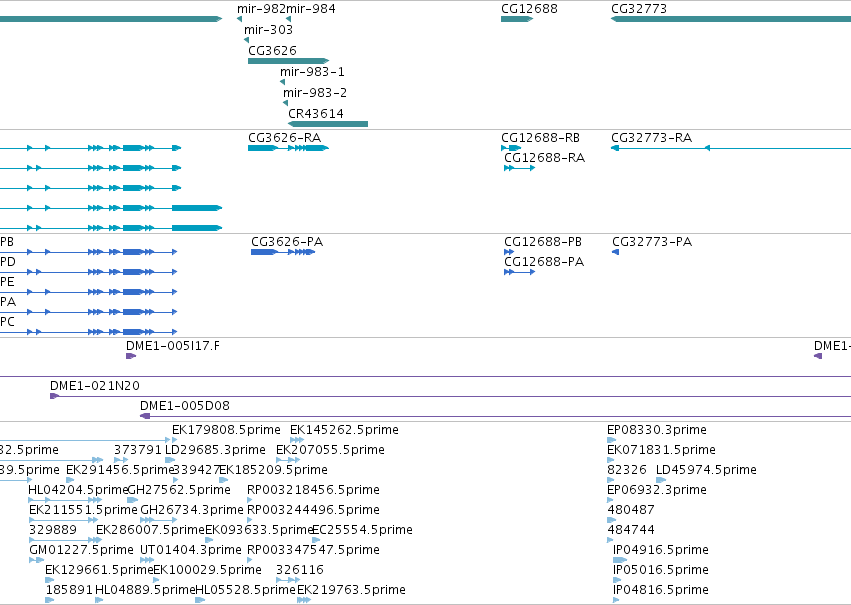Select the CG12688-RA transcript
Screen dimensions: 851x605
click(519, 168)
